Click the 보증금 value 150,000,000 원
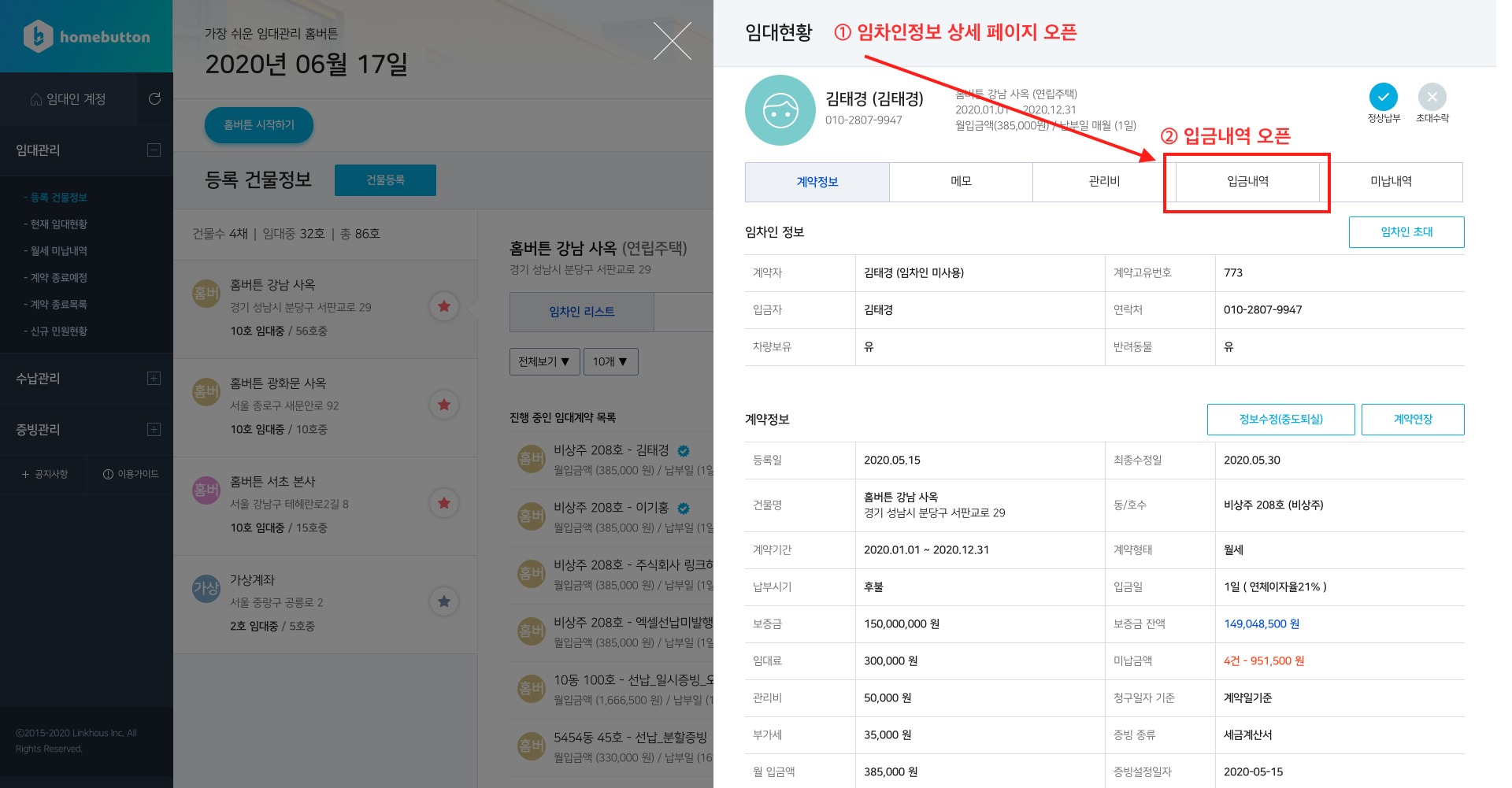 point(902,624)
